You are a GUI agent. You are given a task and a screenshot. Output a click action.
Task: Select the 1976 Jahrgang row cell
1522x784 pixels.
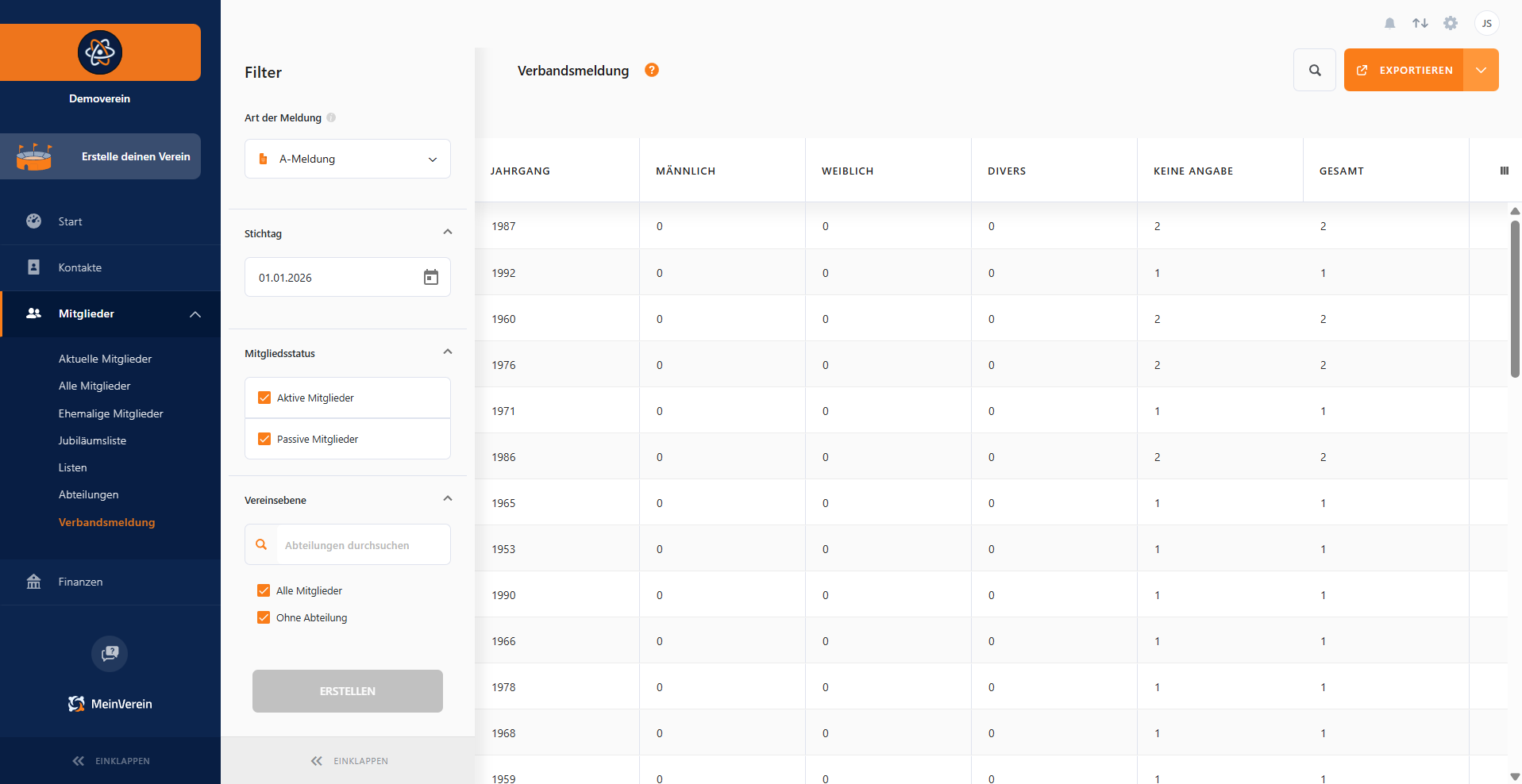click(x=557, y=365)
